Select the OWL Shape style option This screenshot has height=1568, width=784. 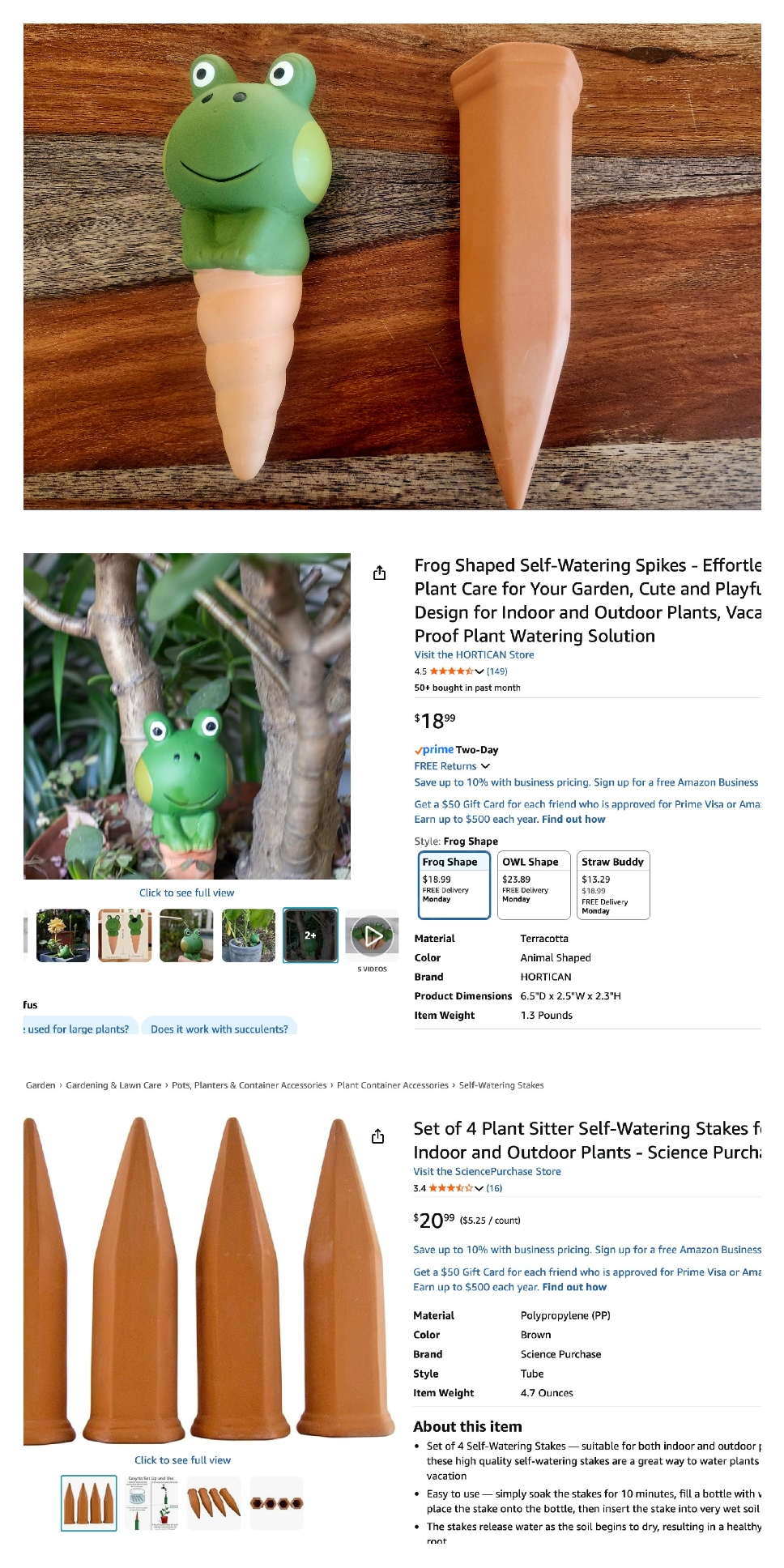coord(534,885)
